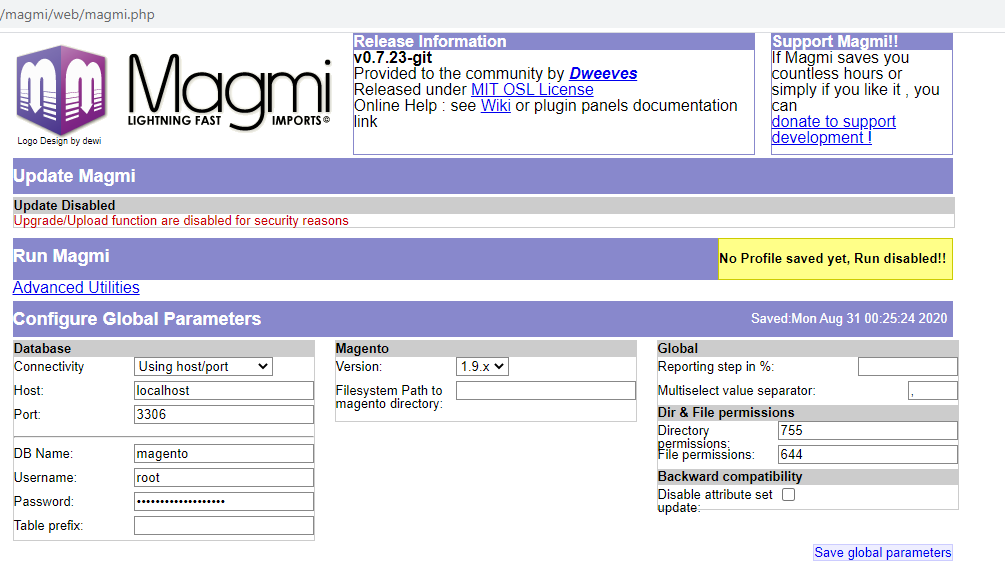This screenshot has width=1005, height=562.
Task: Click the Username field
Action: [224, 478]
